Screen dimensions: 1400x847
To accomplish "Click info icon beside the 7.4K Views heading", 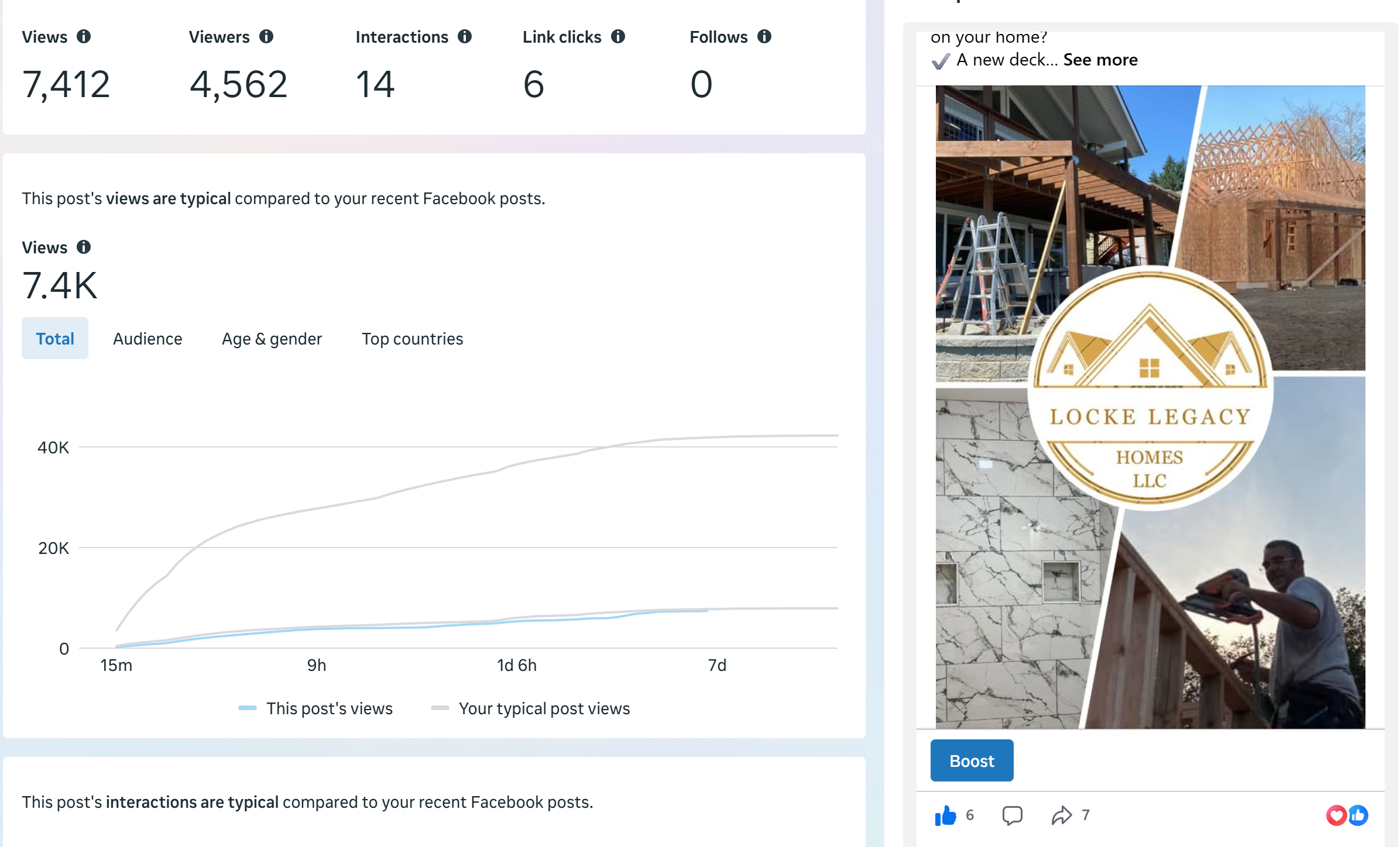I will [x=84, y=247].
